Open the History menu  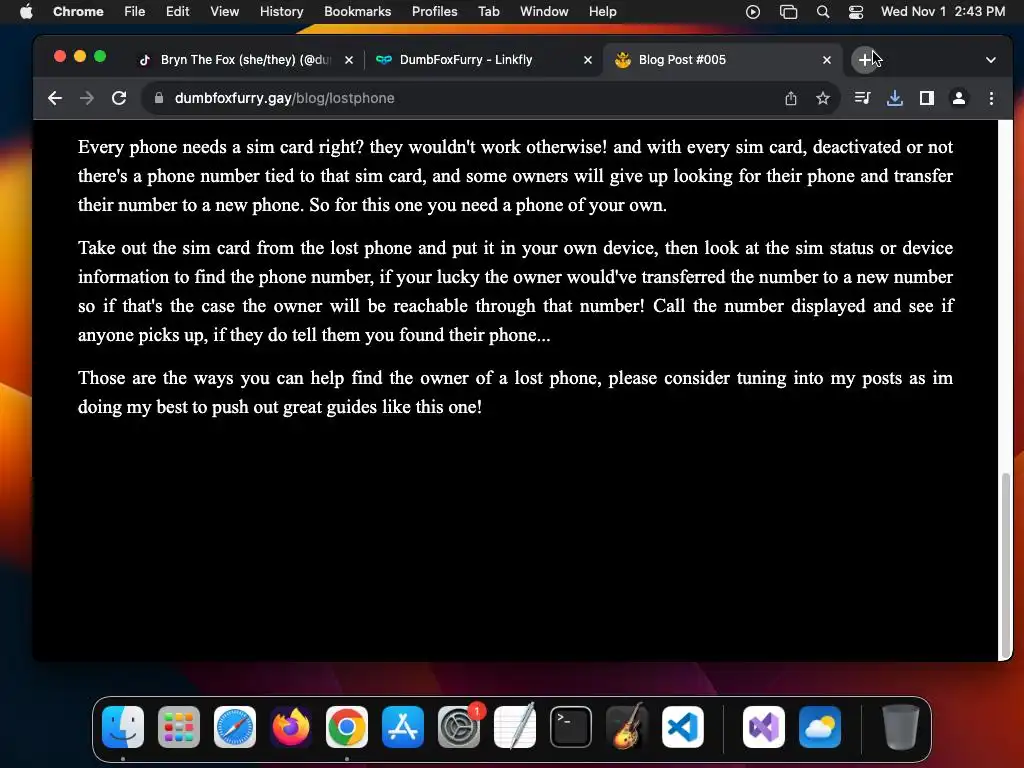[281, 12]
